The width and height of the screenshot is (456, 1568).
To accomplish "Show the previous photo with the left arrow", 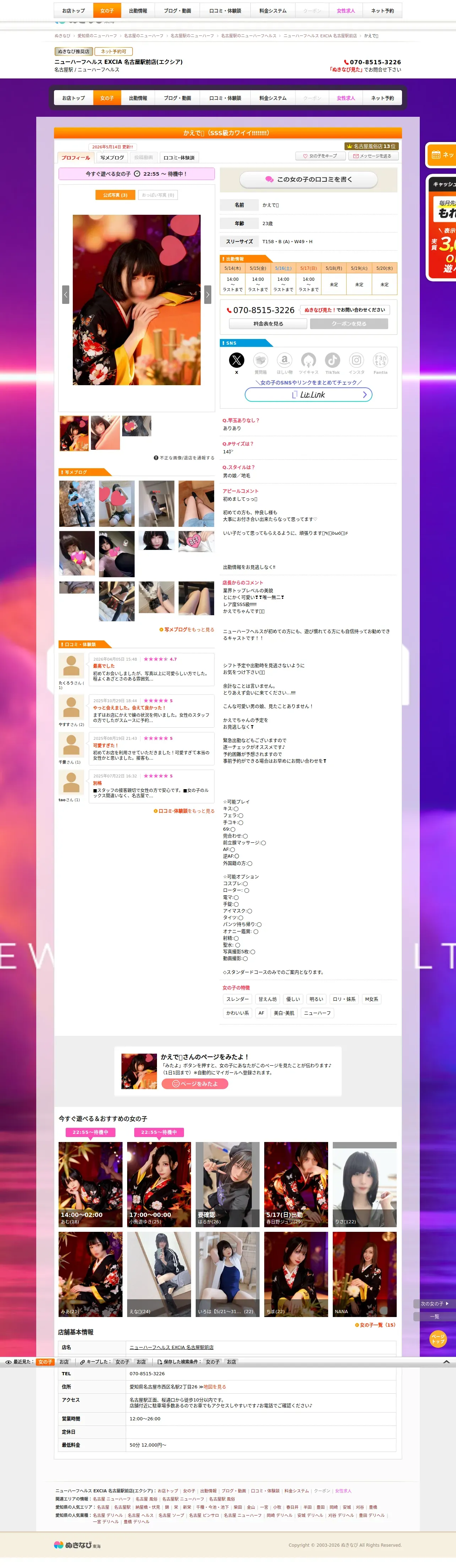I will coord(66,294).
